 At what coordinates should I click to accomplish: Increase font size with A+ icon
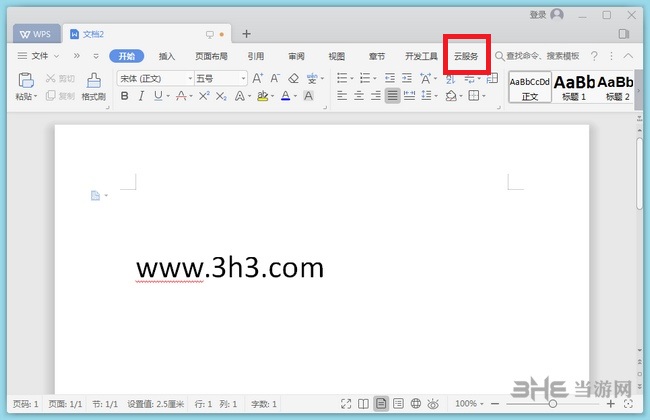coord(257,78)
